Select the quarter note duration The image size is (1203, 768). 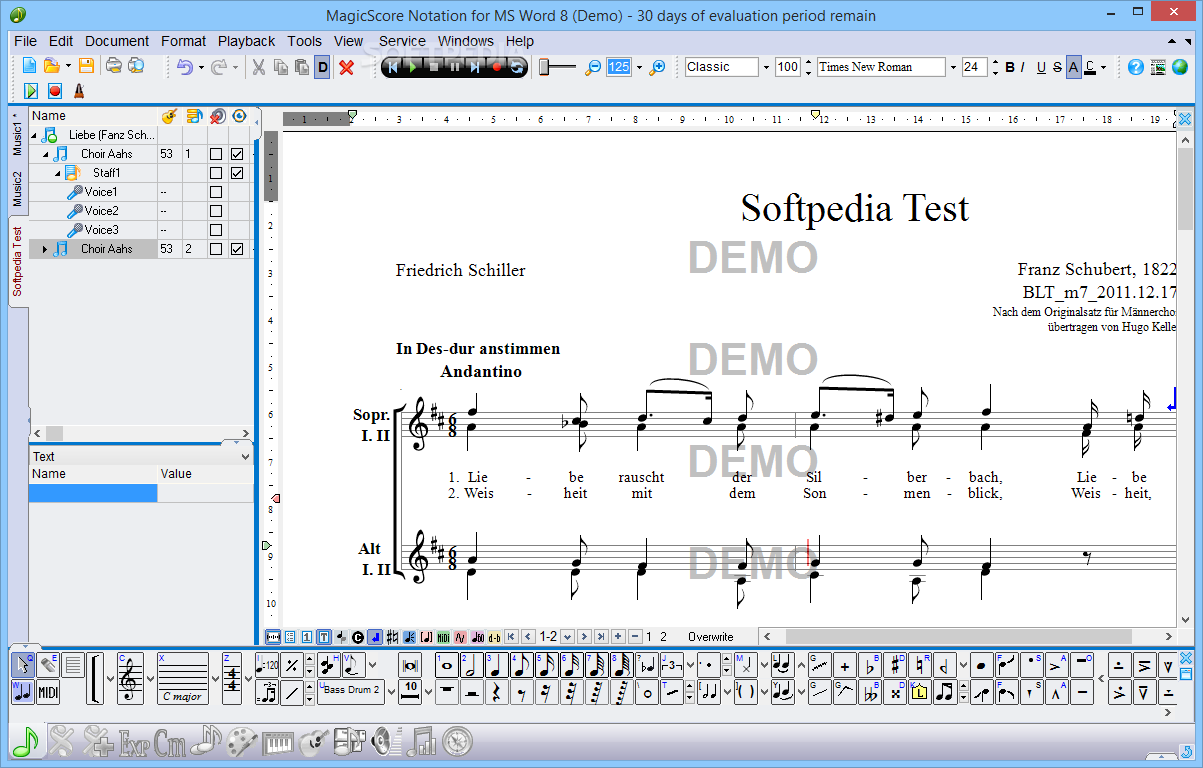497,665
